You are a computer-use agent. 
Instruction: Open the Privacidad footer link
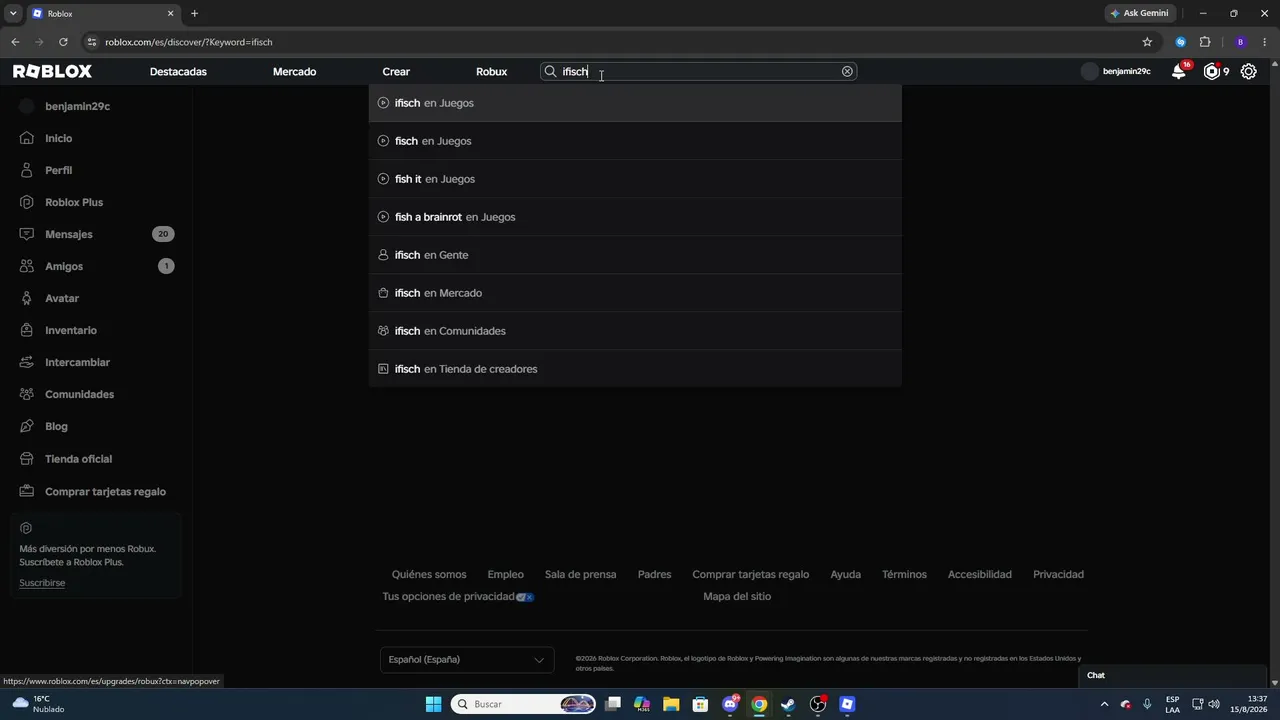point(1058,575)
